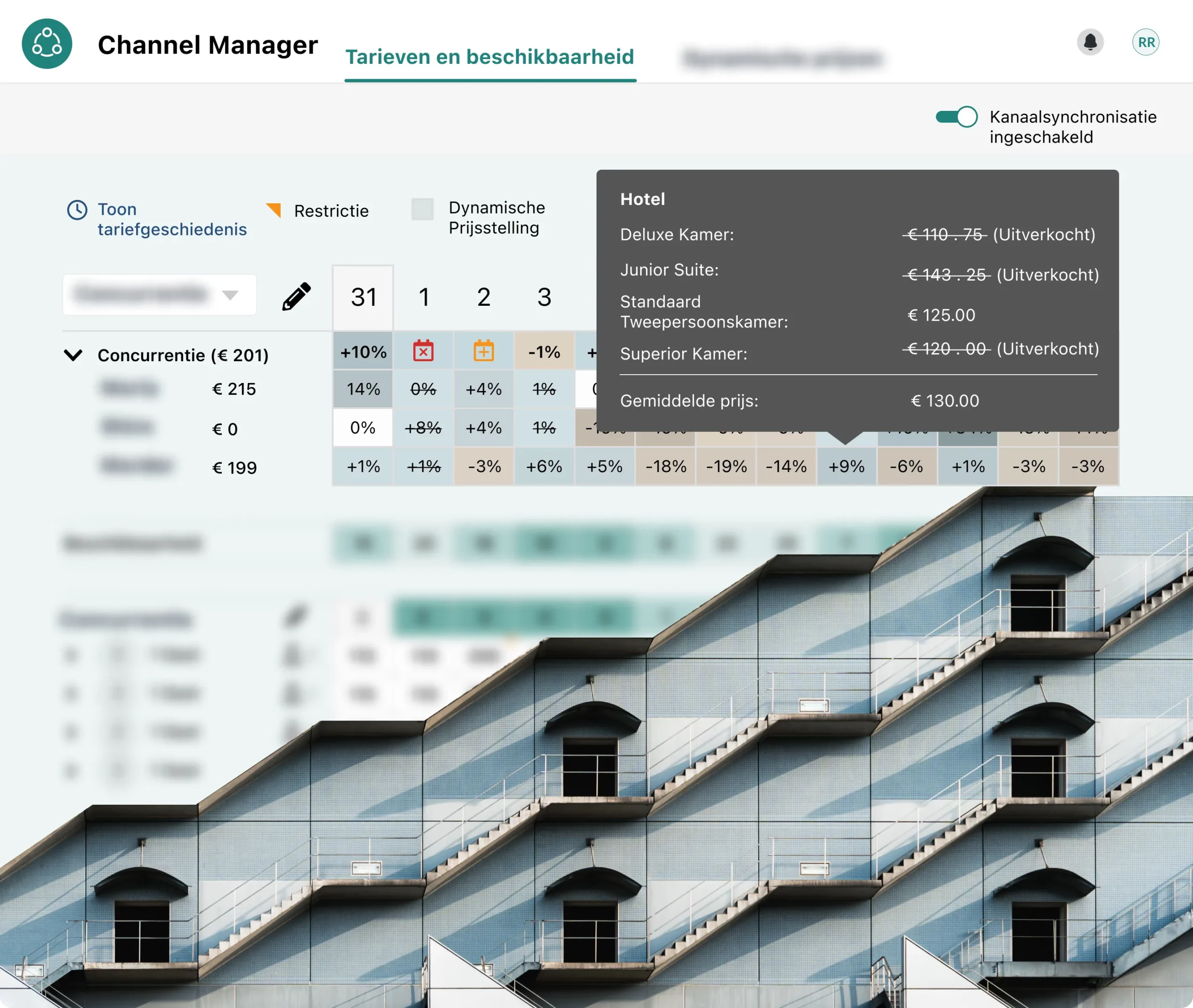Click the strikethrough 0% cell
This screenshot has width=1193, height=1008.
point(424,389)
